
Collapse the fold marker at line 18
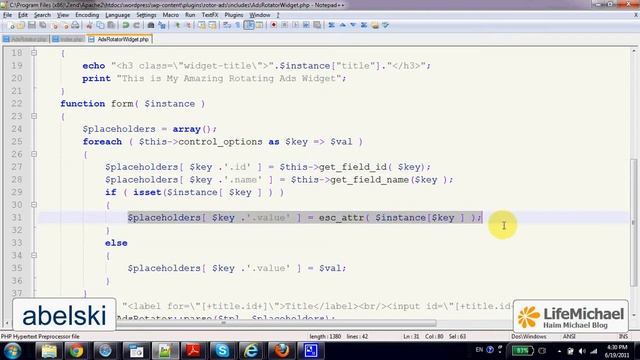point(34,53)
